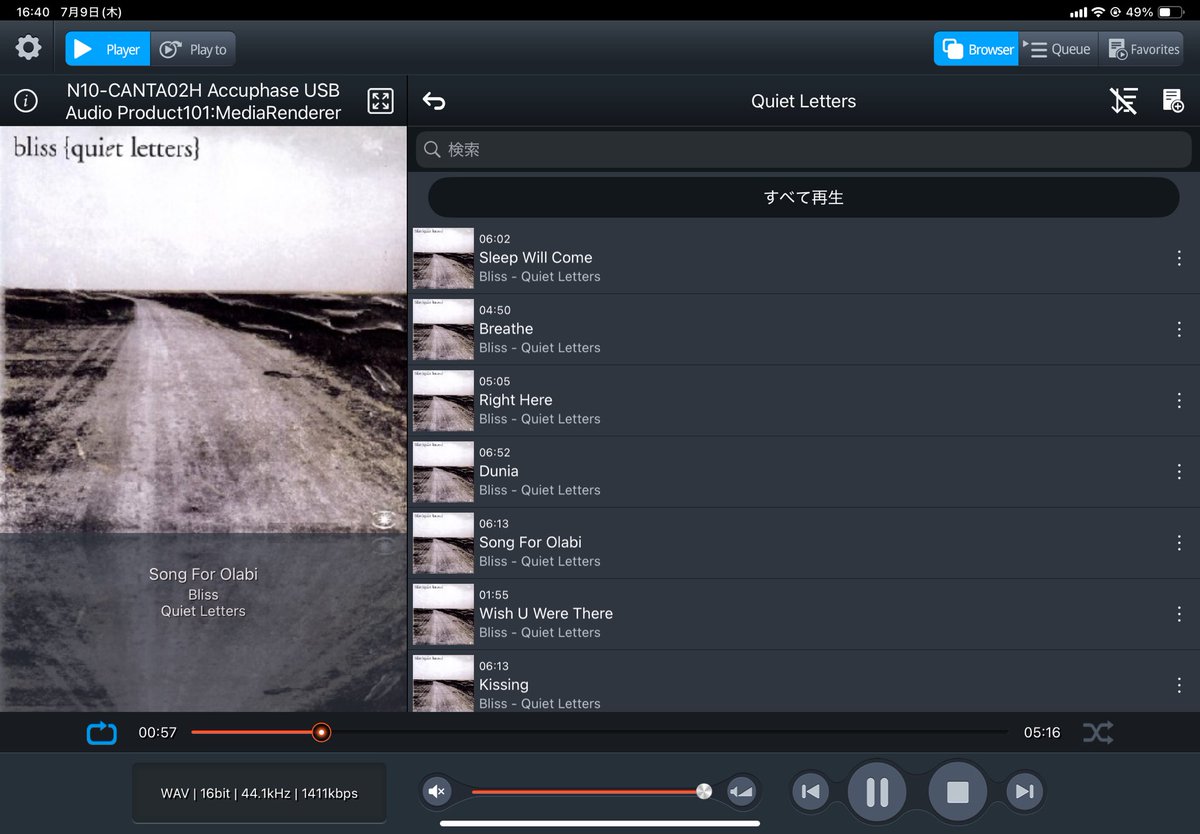This screenshot has width=1200, height=834.
Task: Tap the track duration 05:16
Action: (x=1042, y=733)
